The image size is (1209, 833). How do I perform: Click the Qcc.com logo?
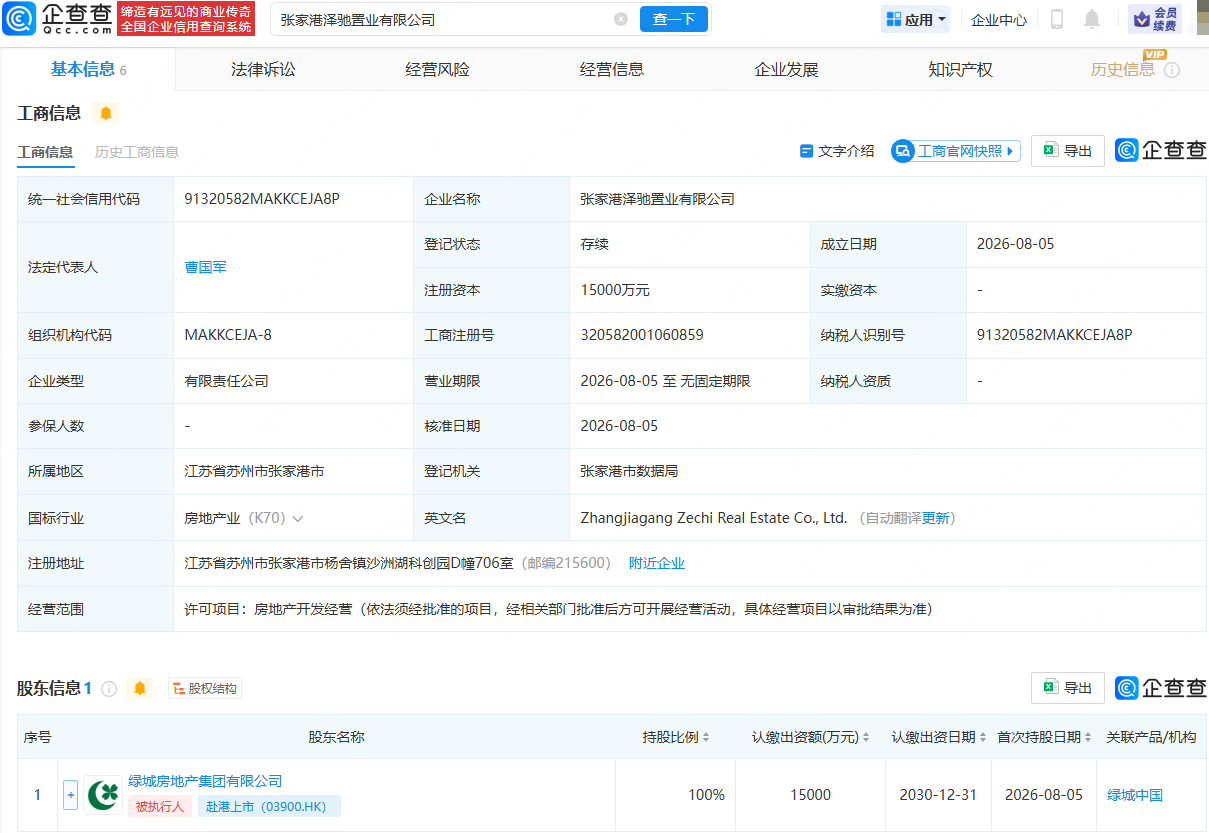(x=57, y=18)
